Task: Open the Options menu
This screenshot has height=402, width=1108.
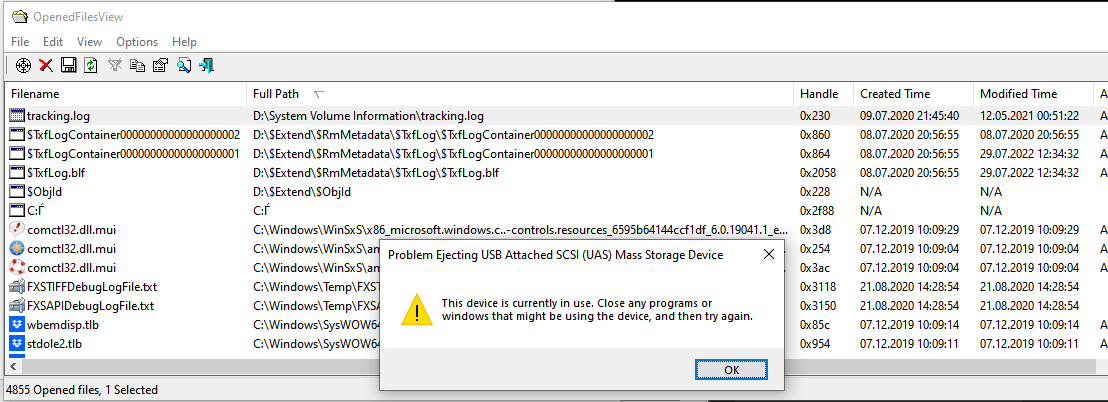Action: pyautogui.click(x=137, y=42)
